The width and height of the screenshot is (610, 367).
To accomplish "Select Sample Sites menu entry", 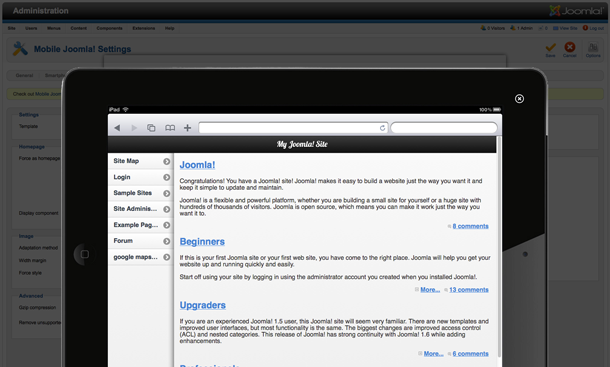I will [140, 193].
